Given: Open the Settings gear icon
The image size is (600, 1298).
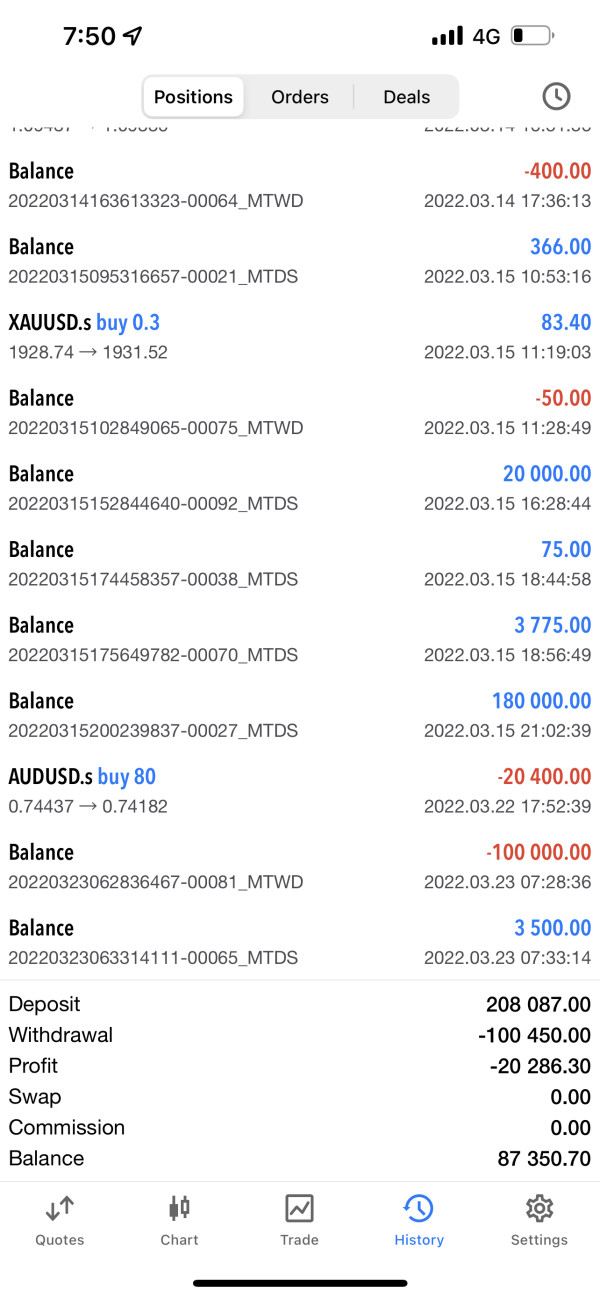Looking at the screenshot, I should pos(539,1209).
